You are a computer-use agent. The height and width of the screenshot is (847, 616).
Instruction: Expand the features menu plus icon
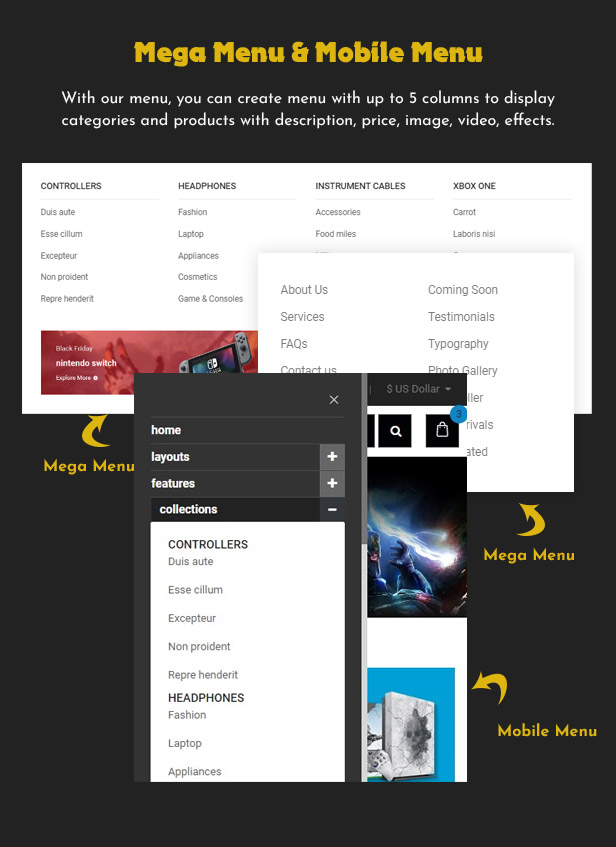332,484
